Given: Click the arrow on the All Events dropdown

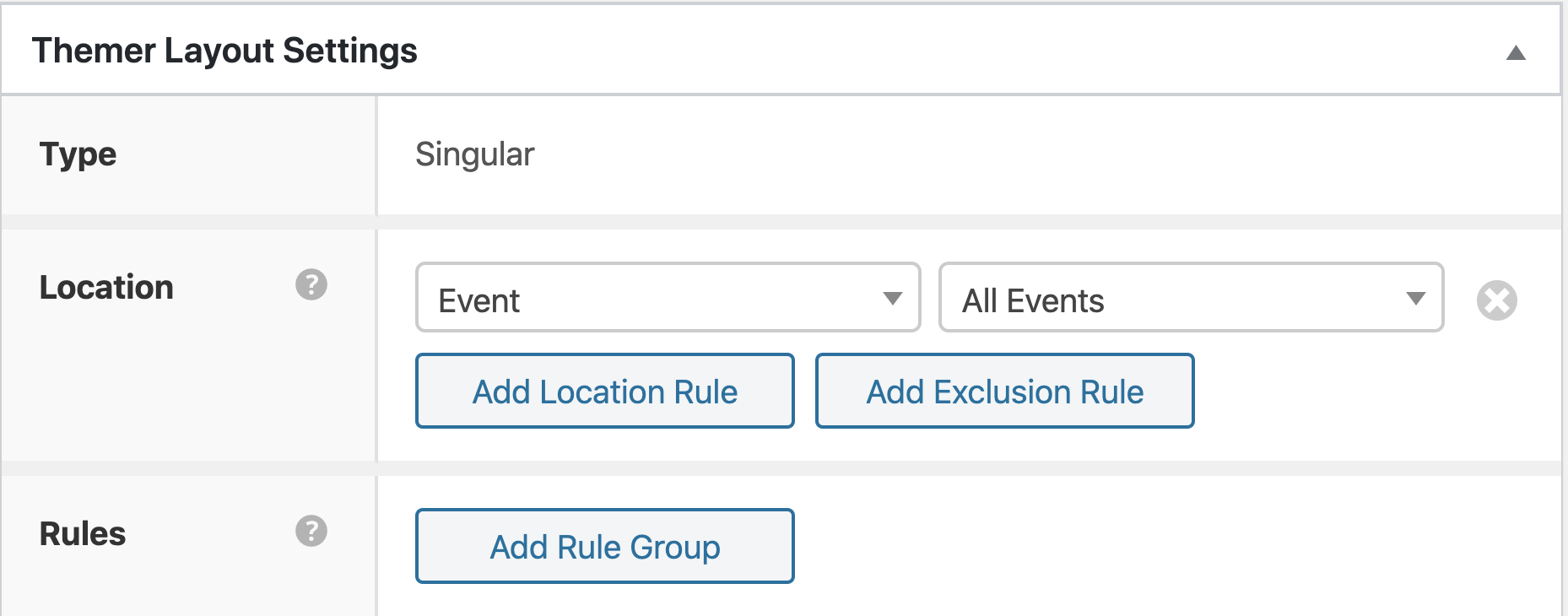Looking at the screenshot, I should click(1415, 298).
